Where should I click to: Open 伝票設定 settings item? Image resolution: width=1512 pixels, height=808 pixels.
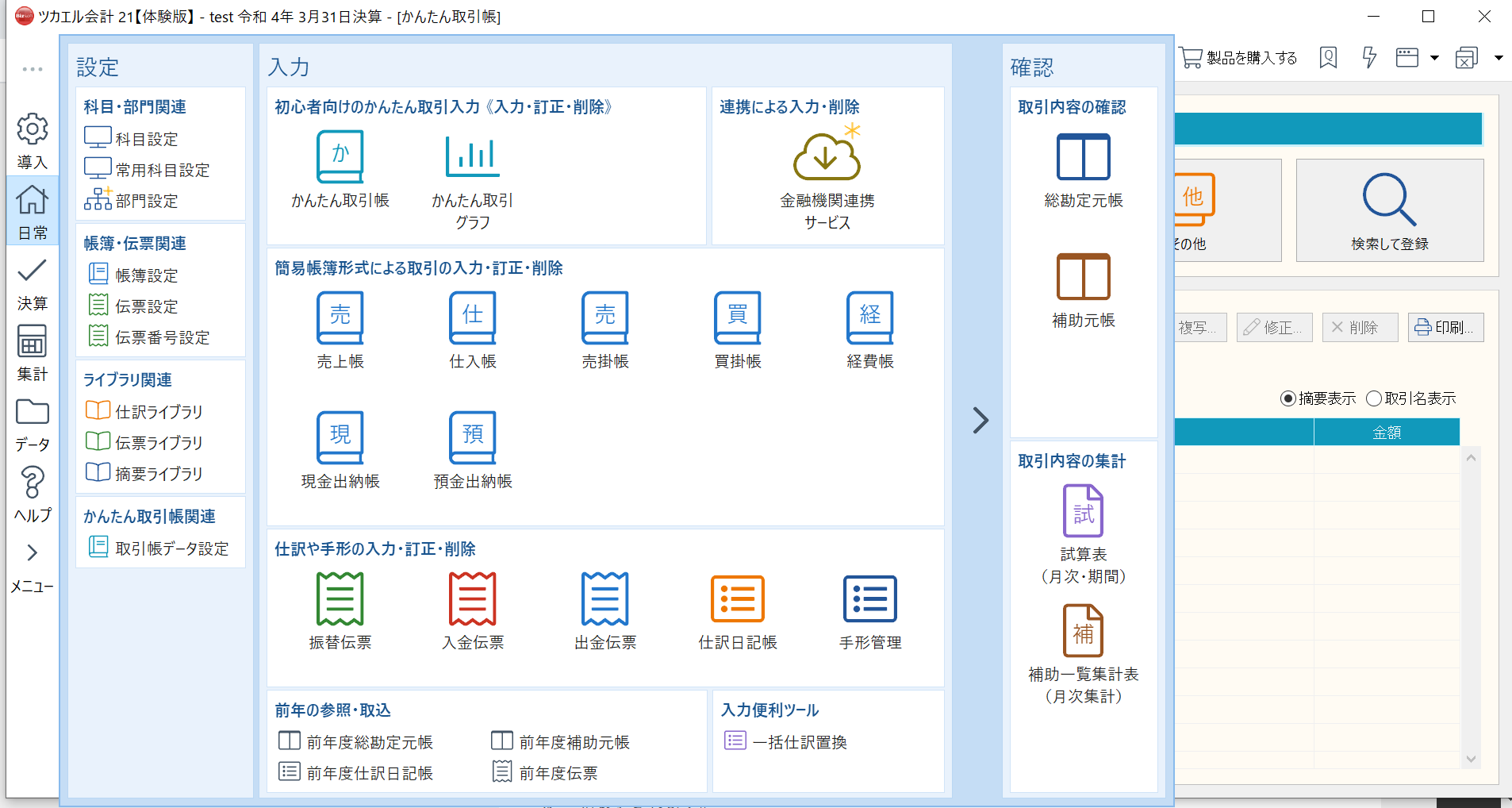132,306
